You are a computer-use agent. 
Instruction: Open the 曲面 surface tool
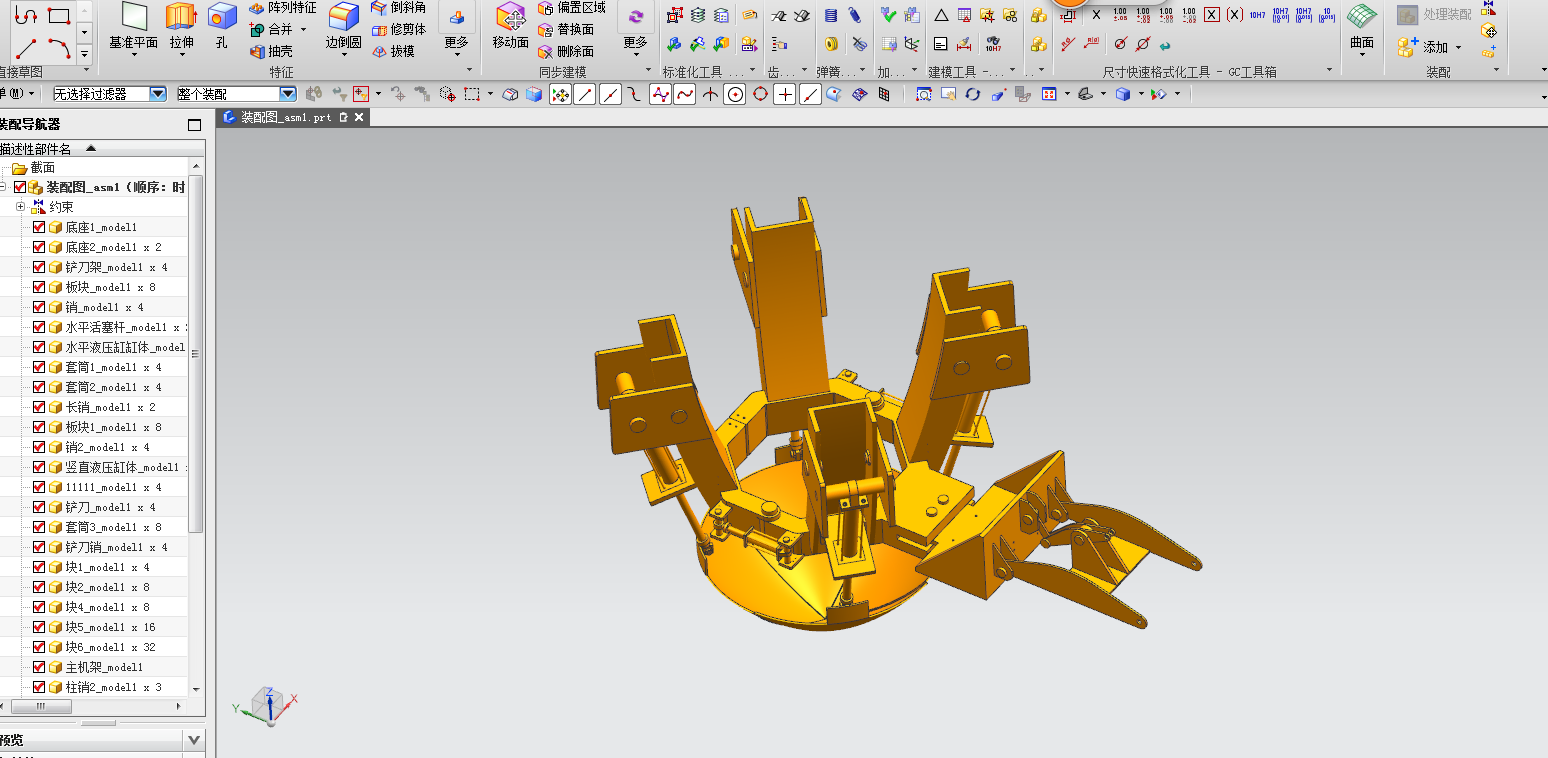1362,26
